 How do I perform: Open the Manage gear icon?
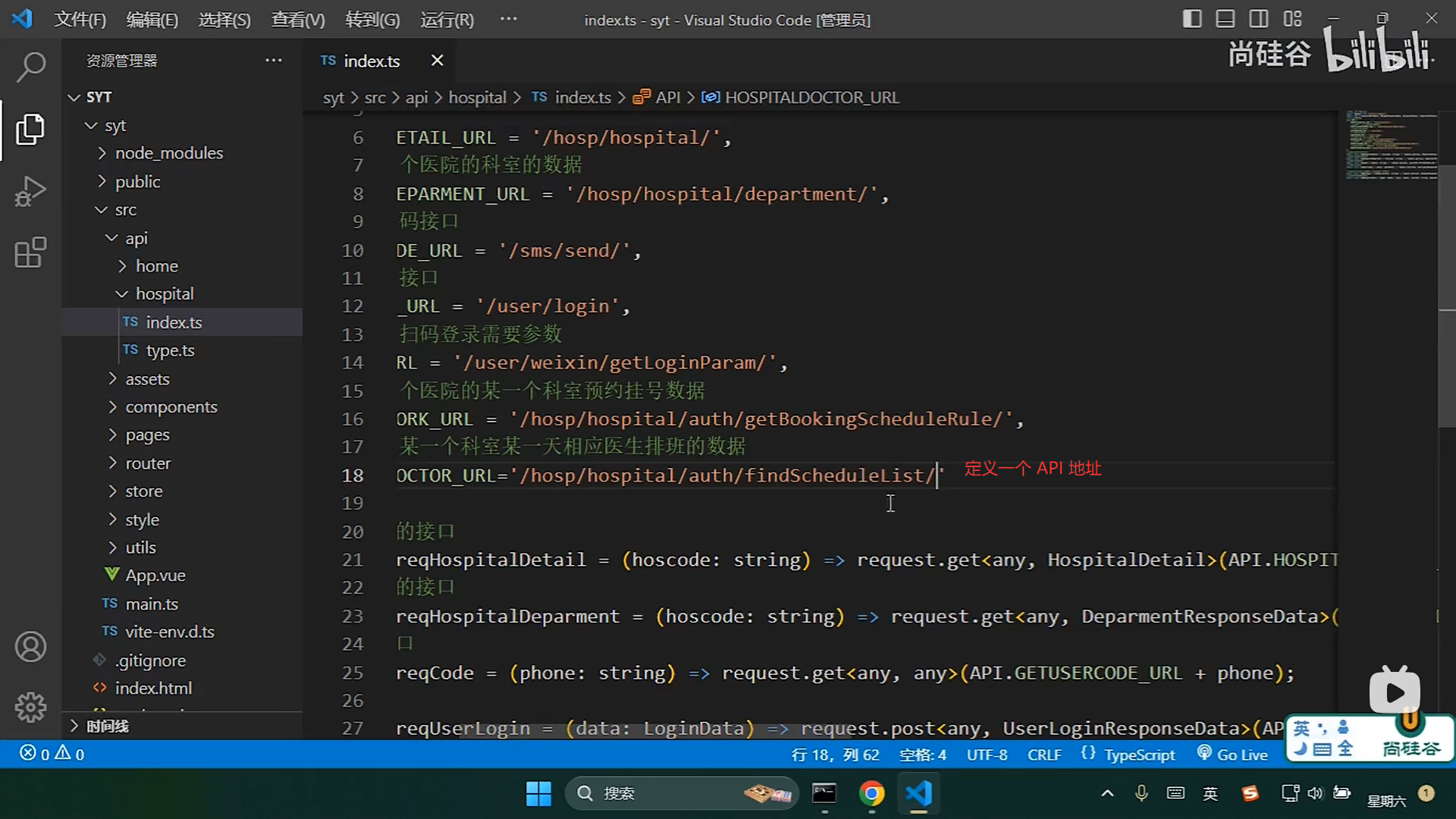30,707
